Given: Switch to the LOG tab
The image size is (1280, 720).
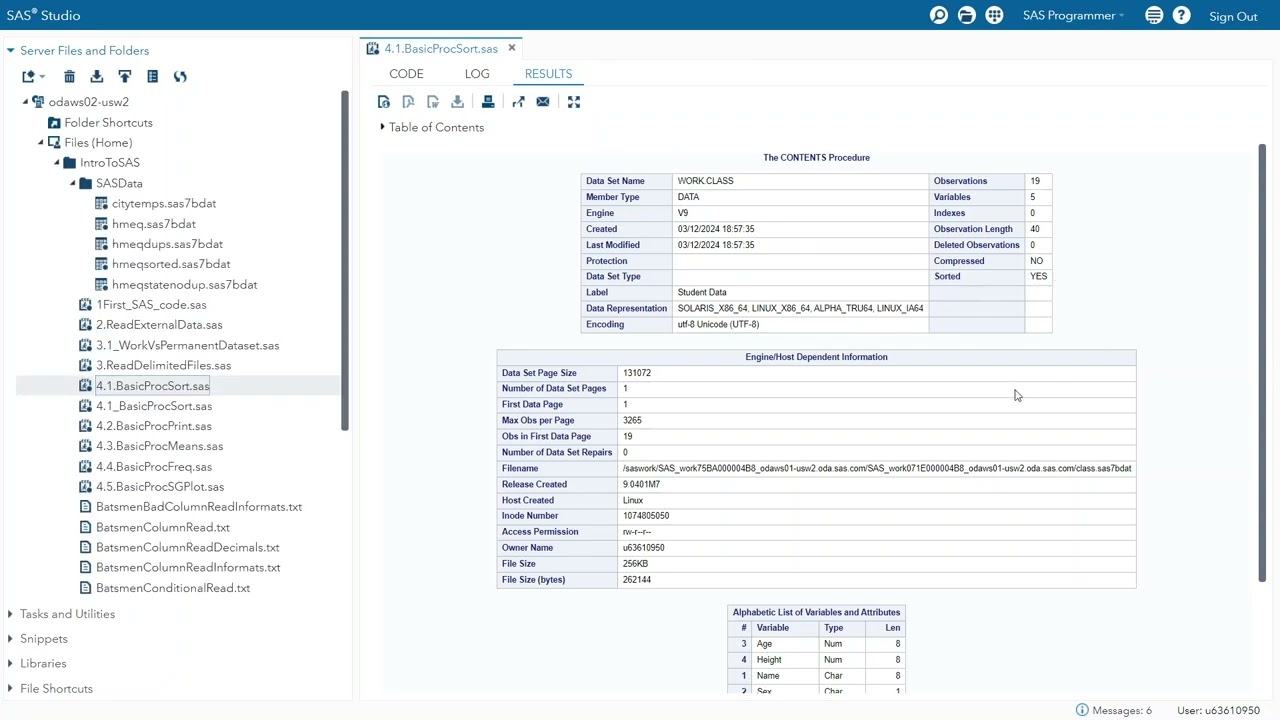Looking at the screenshot, I should 477,73.
